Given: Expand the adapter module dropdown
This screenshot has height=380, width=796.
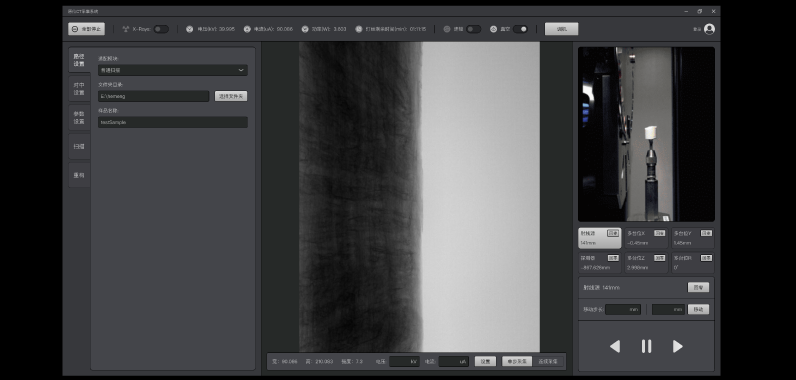Looking at the screenshot, I should [x=173, y=70].
